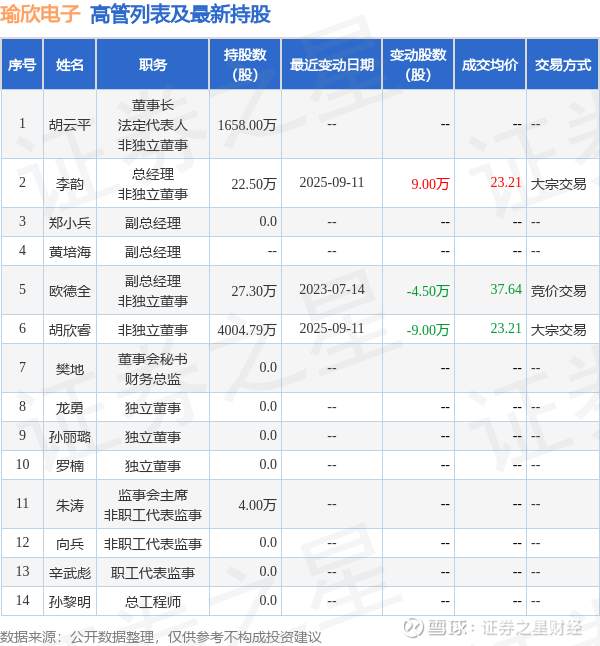Select the name 龙勇
The height and width of the screenshot is (646, 600).
click(70, 408)
